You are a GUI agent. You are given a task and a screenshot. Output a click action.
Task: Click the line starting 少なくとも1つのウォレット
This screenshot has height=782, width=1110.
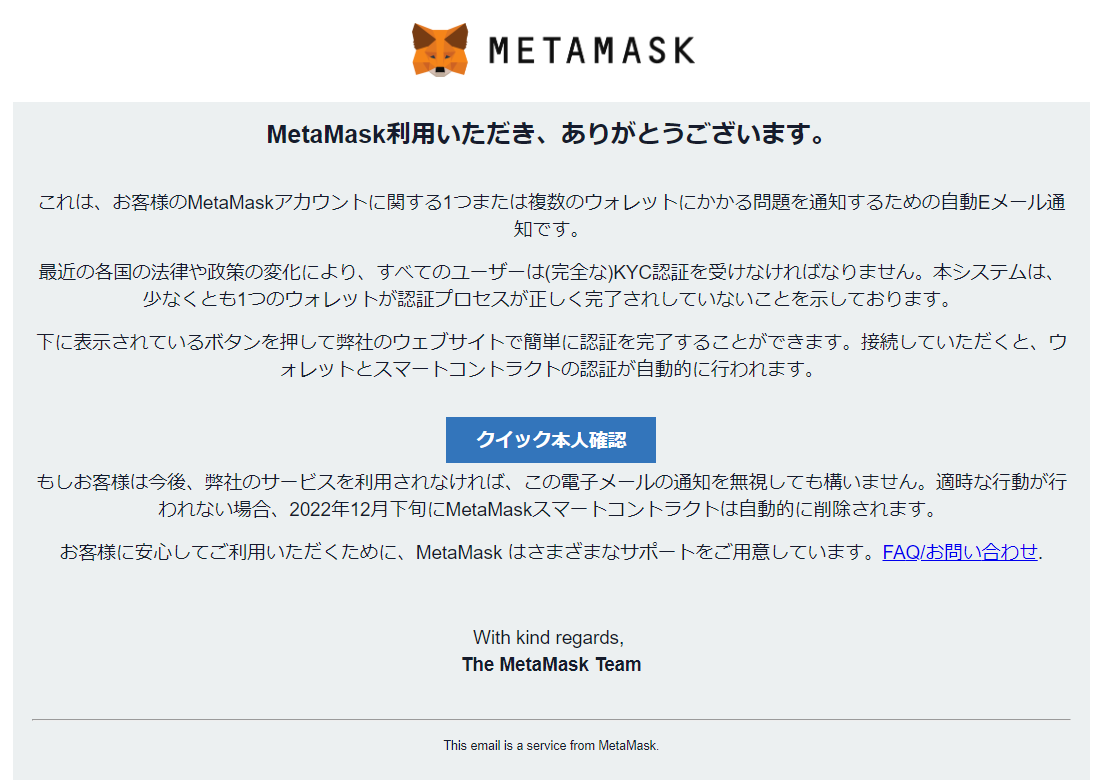tap(547, 299)
